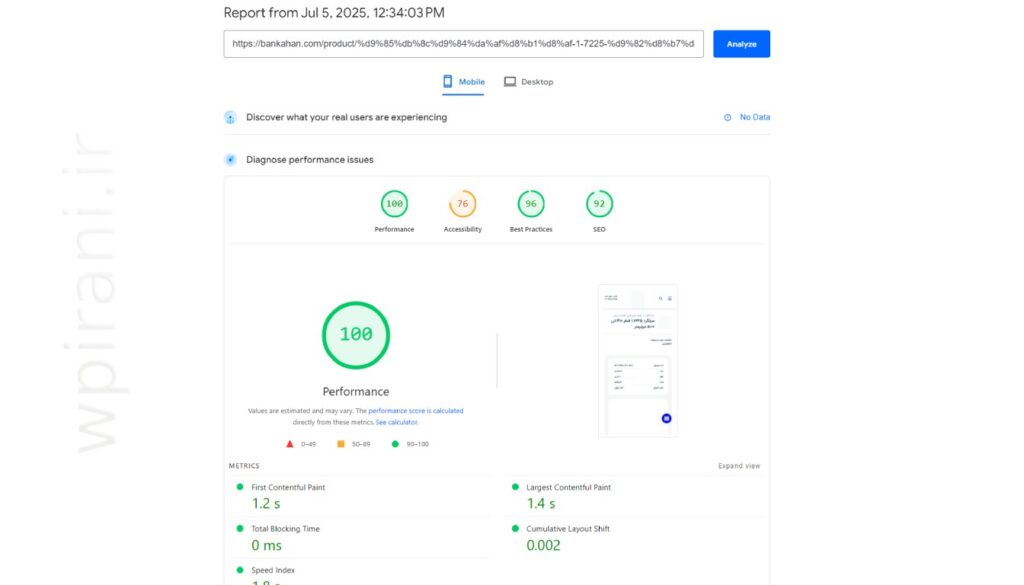
Task: Click the blue Analyze button
Action: pyautogui.click(x=741, y=43)
